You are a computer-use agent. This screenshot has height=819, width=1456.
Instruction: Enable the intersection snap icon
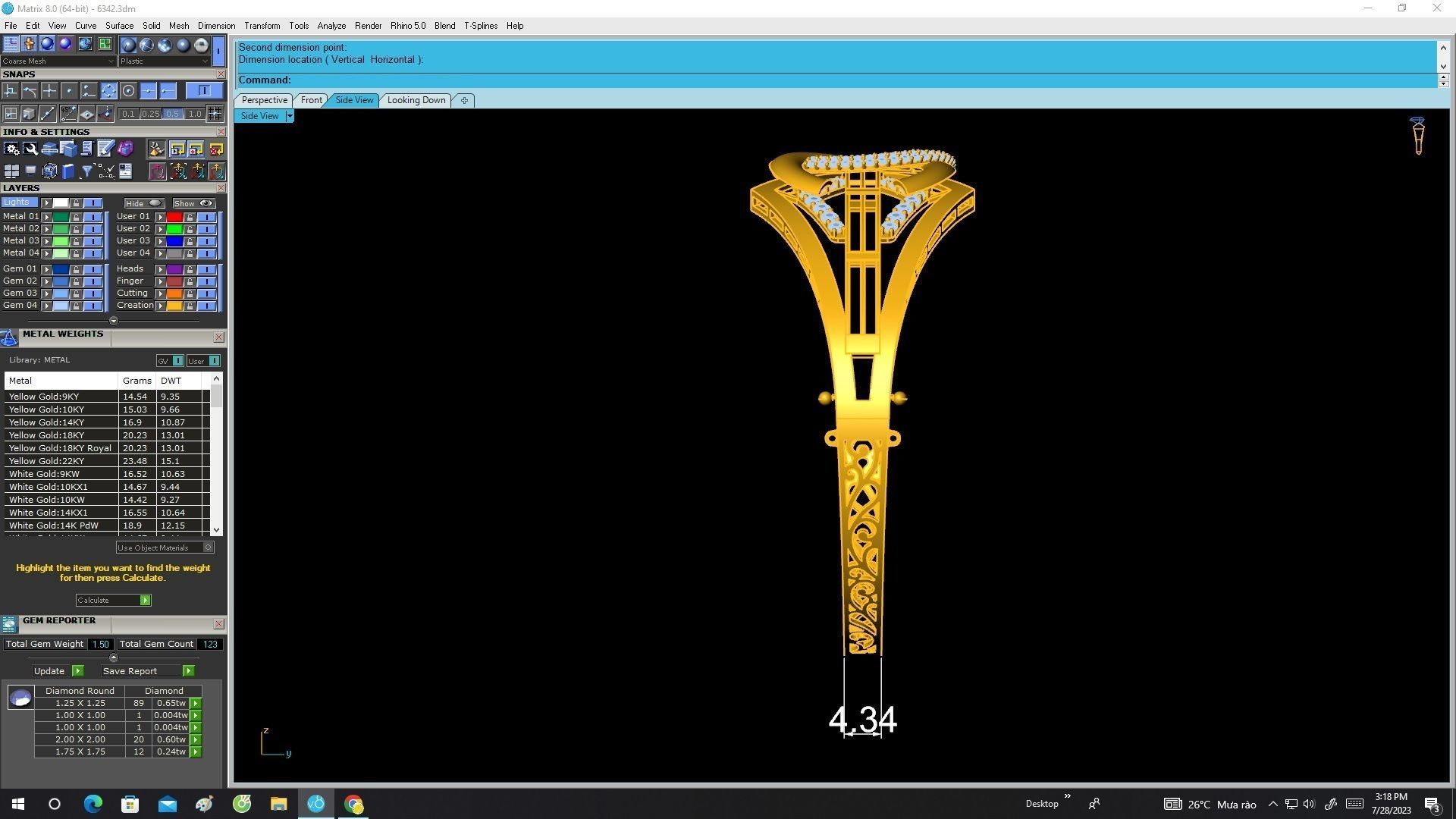pyautogui.click(x=49, y=91)
